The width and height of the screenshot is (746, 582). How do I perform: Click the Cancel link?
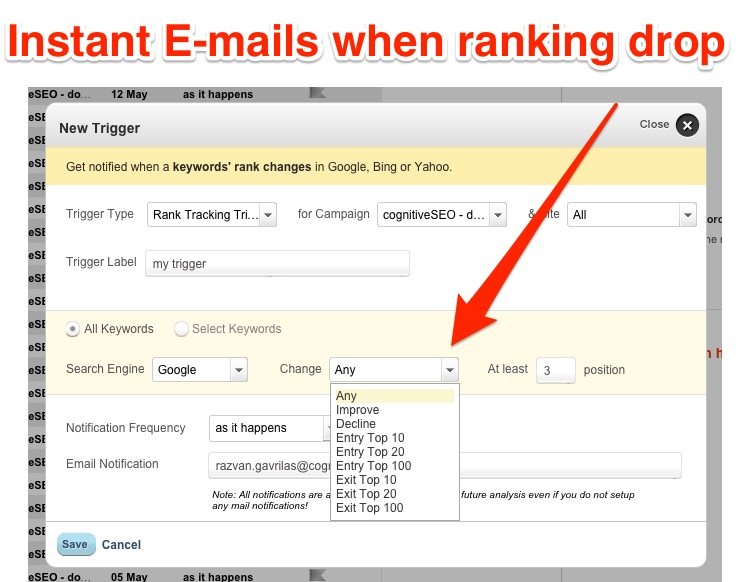121,545
